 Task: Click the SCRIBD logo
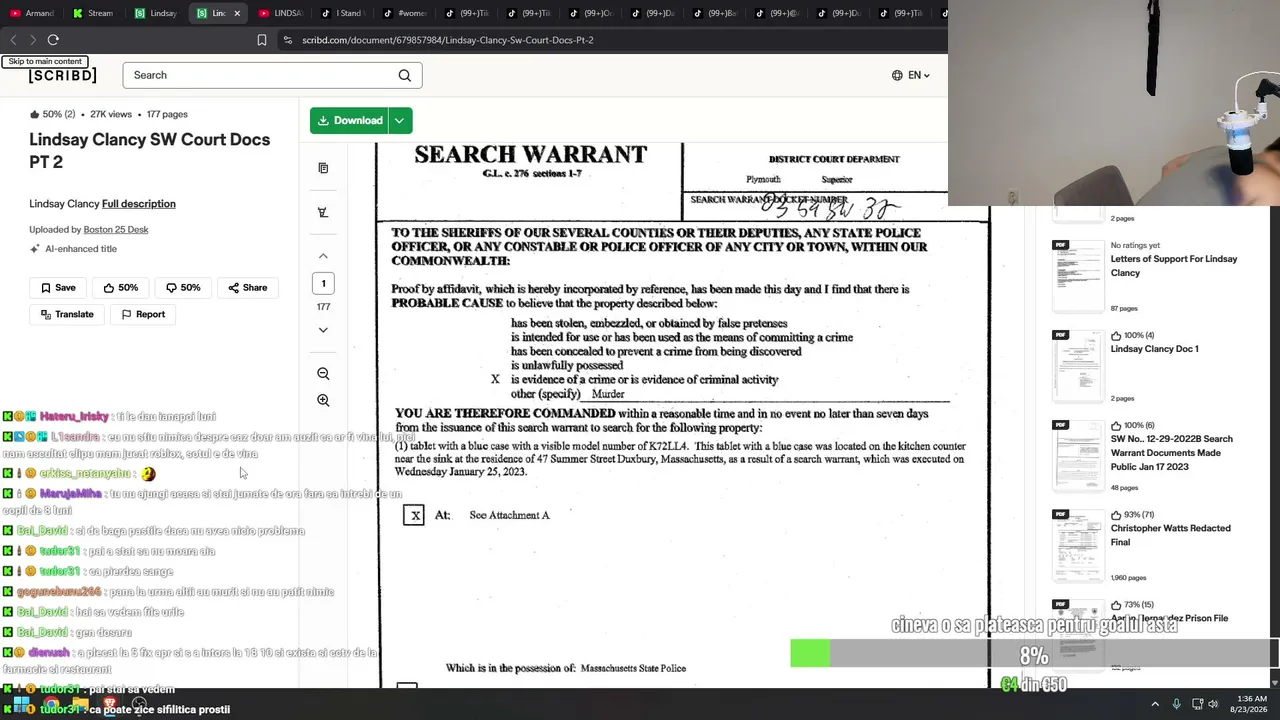63,76
